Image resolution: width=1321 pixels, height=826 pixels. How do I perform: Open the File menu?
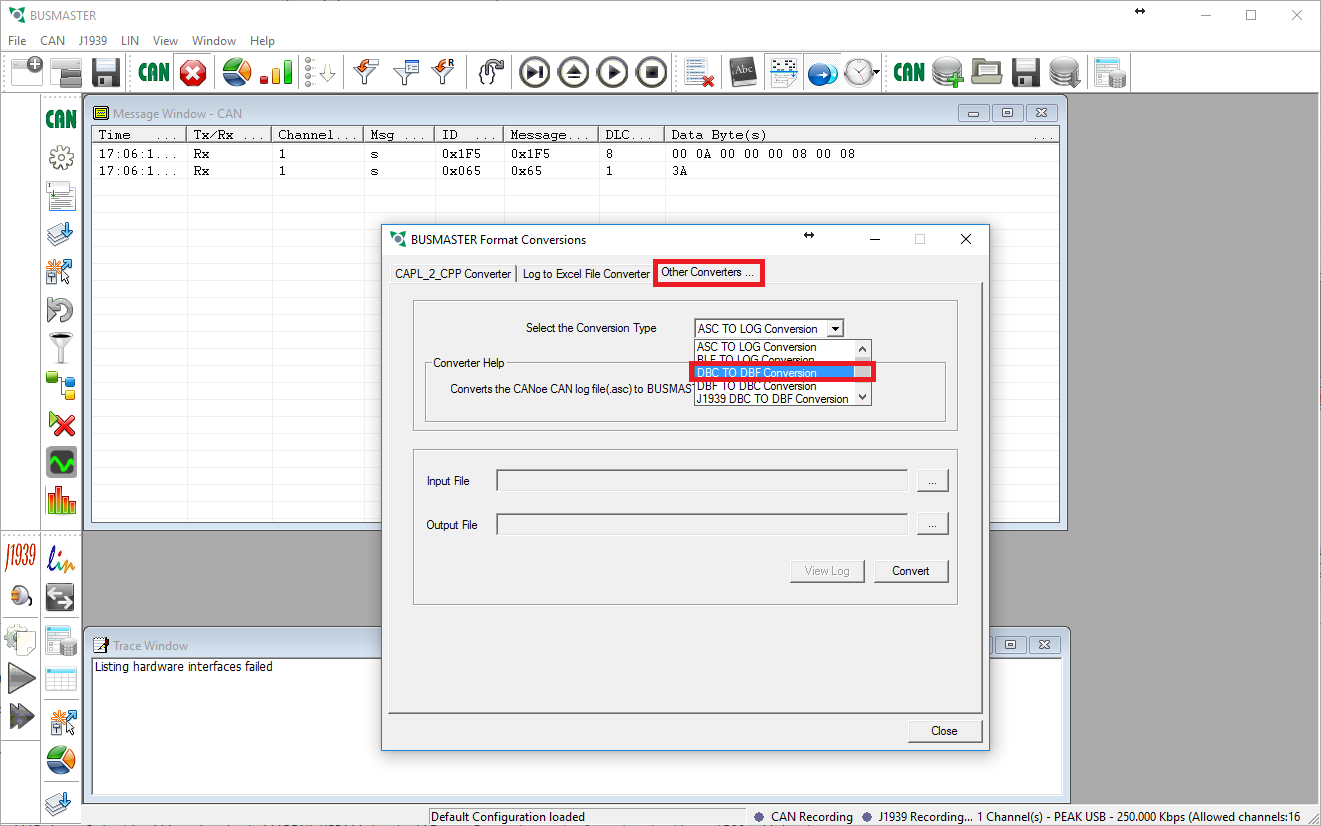pyautogui.click(x=17, y=41)
